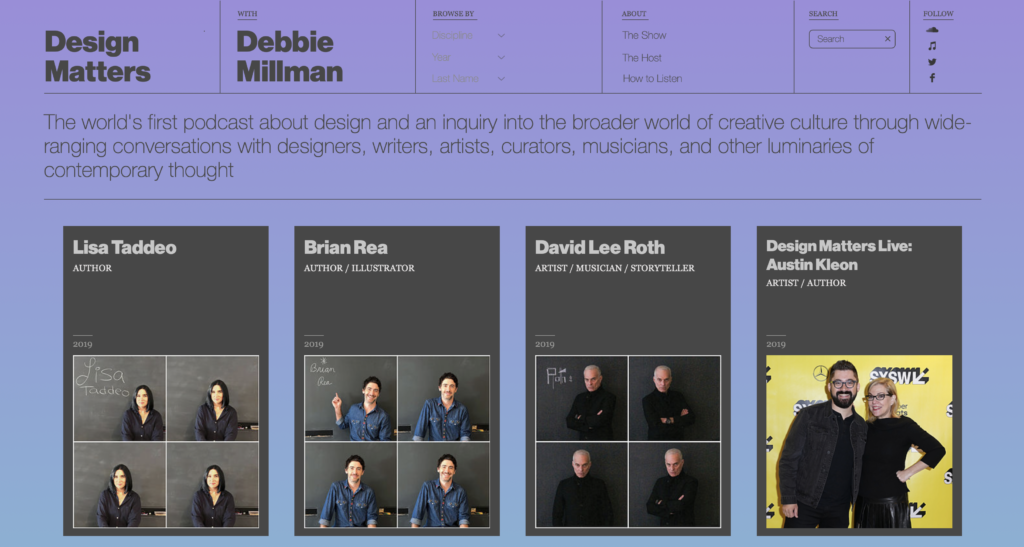Open the How to Listen link

[x=652, y=78]
